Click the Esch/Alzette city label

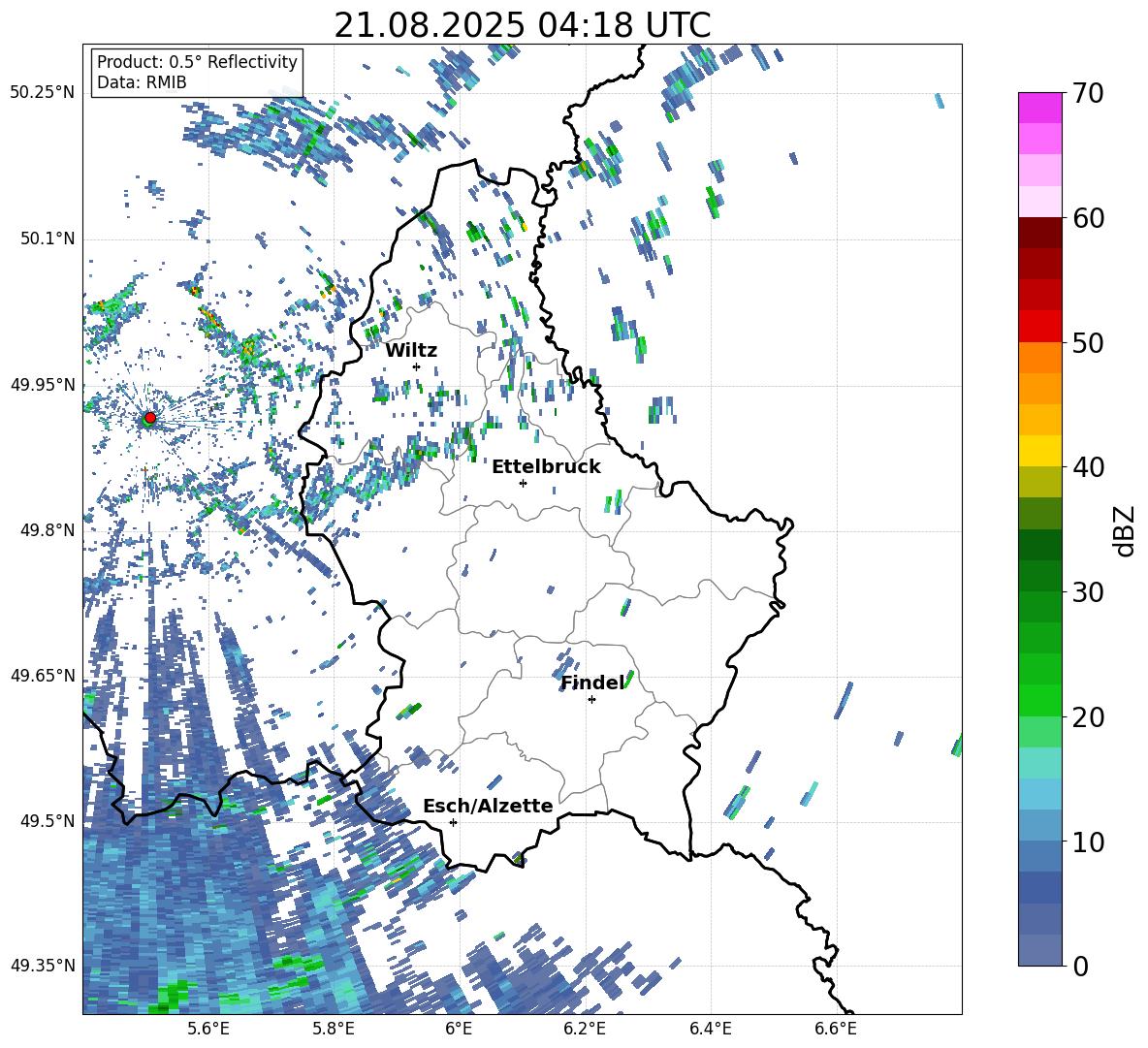point(489,807)
